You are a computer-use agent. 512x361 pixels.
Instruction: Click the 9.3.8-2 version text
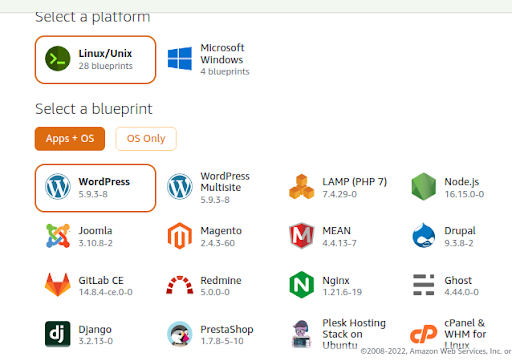click(459, 243)
